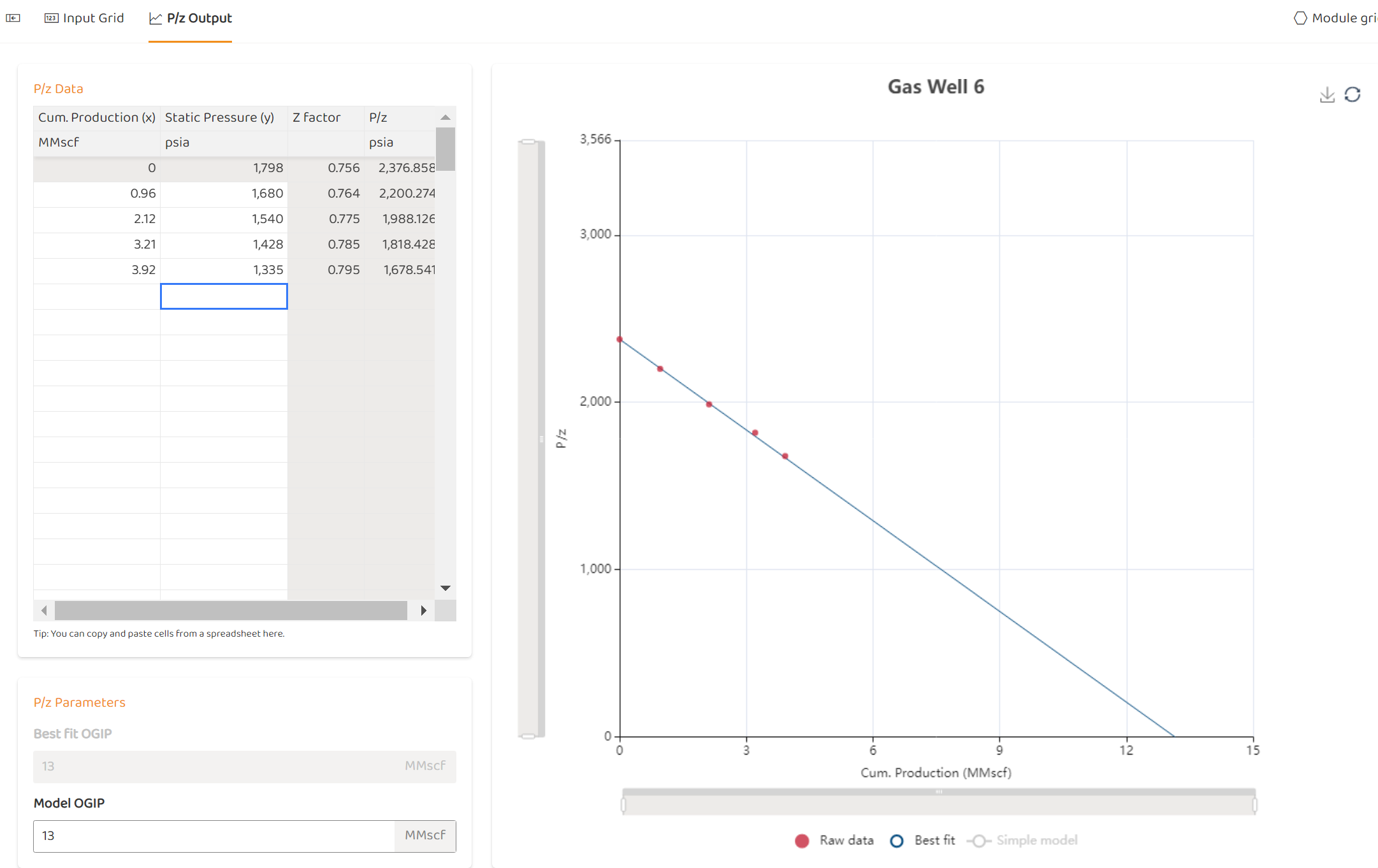
Task: Toggle Raw data legend series
Action: (834, 841)
